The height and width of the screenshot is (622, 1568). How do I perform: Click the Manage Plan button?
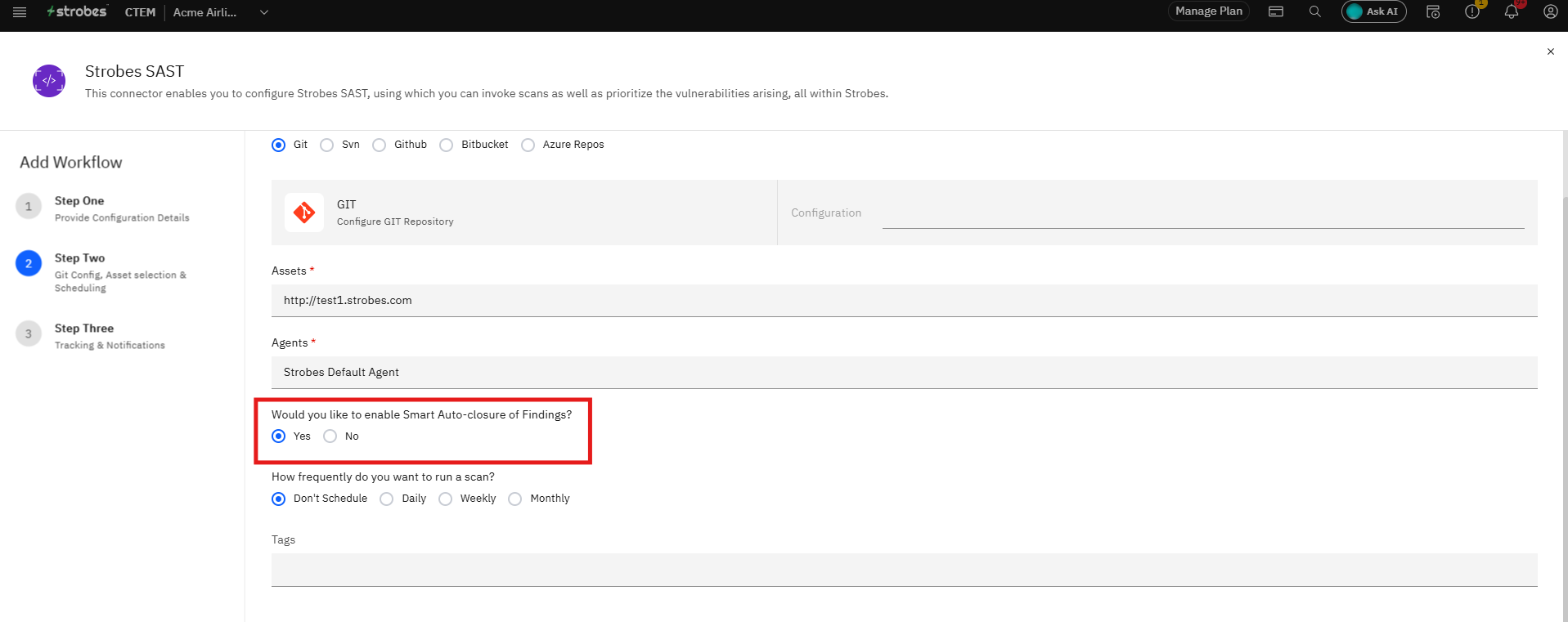[1209, 11]
